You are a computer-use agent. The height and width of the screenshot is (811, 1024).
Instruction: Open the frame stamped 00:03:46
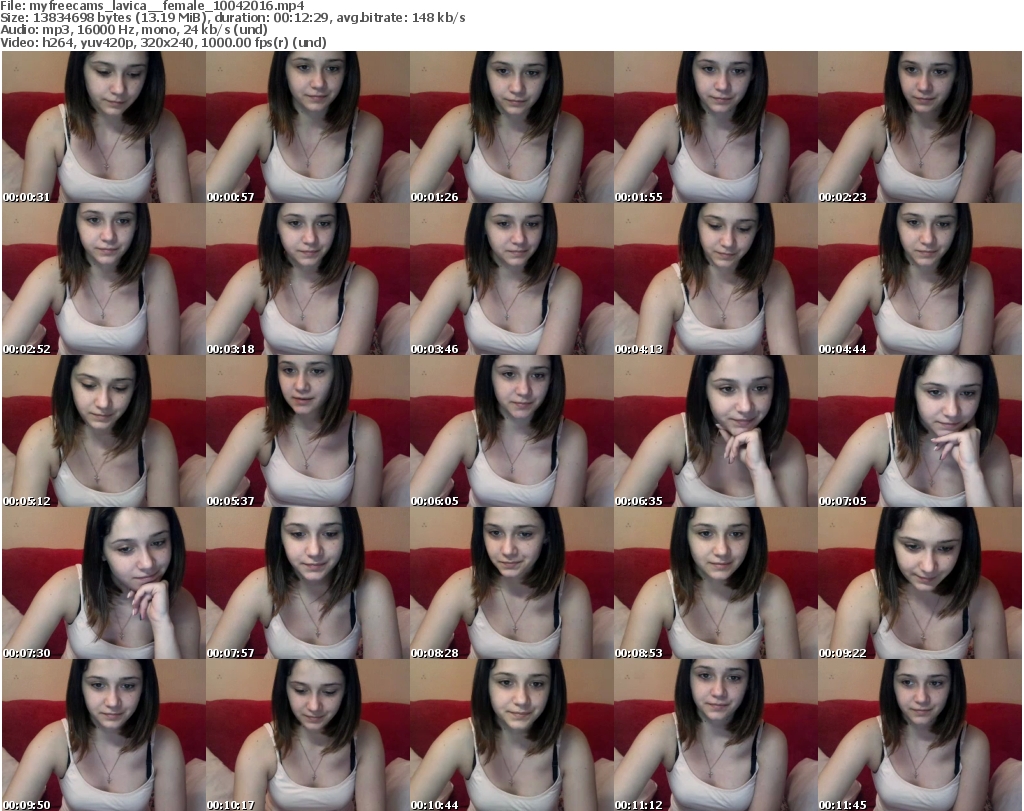(511, 279)
